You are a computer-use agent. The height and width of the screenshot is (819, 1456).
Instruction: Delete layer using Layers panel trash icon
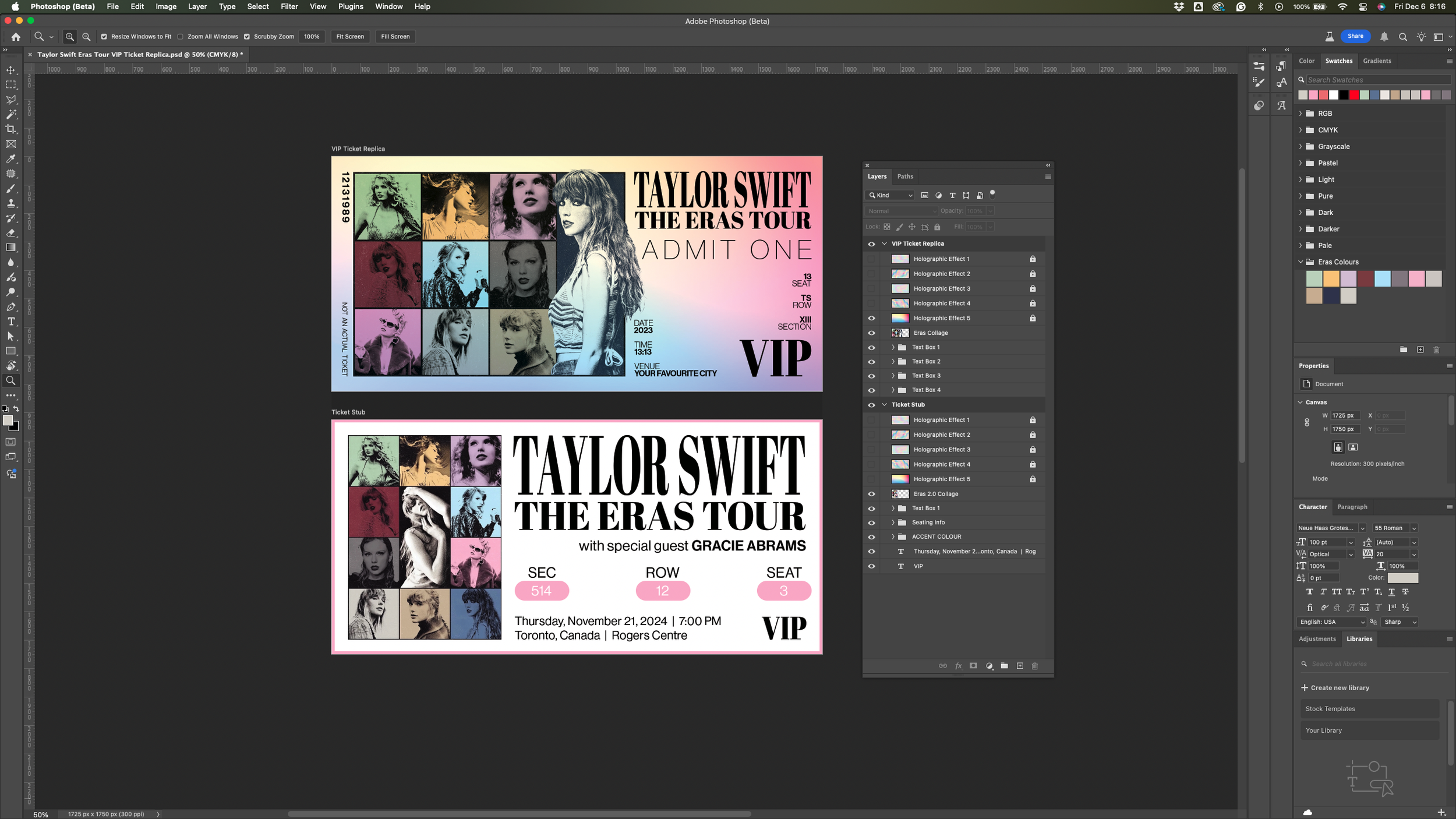pos(1035,666)
